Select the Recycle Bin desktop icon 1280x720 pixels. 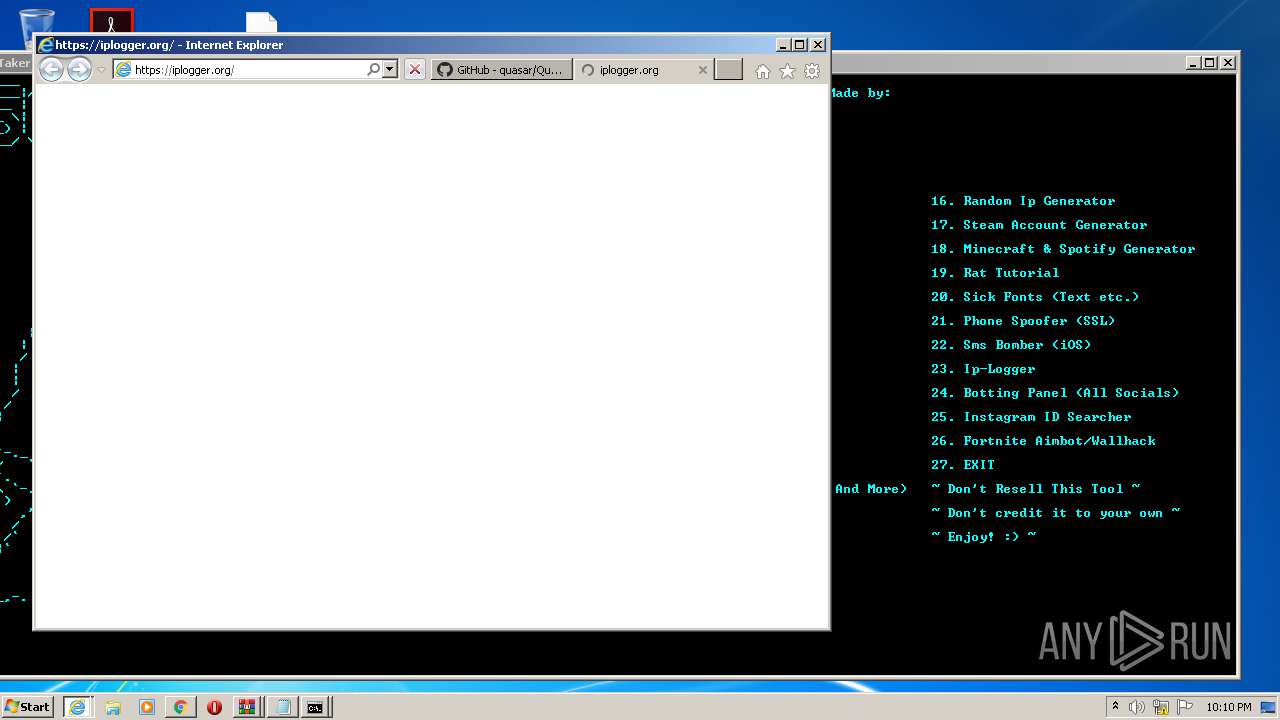[x=37, y=22]
